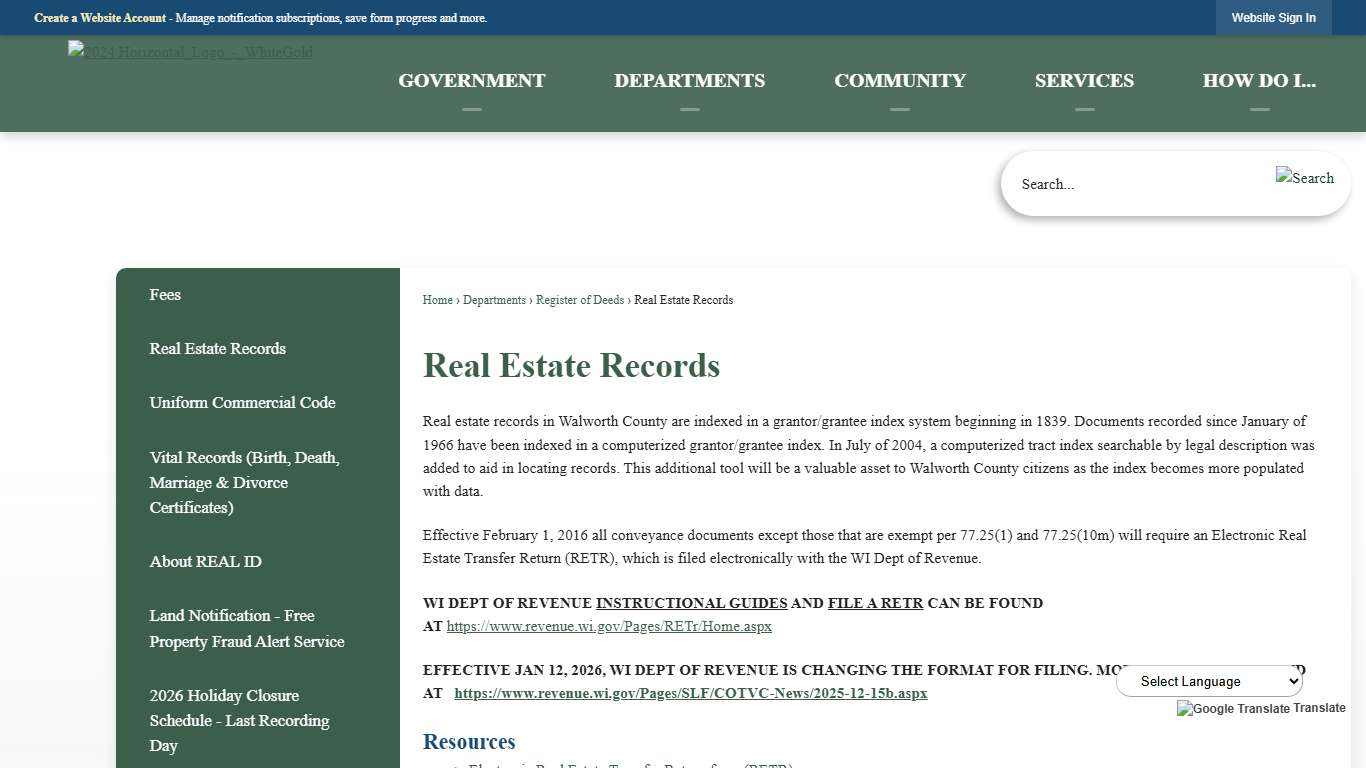Open Land Notification Property Fraud Alert Service
This screenshot has height=768, width=1366.
[246, 628]
